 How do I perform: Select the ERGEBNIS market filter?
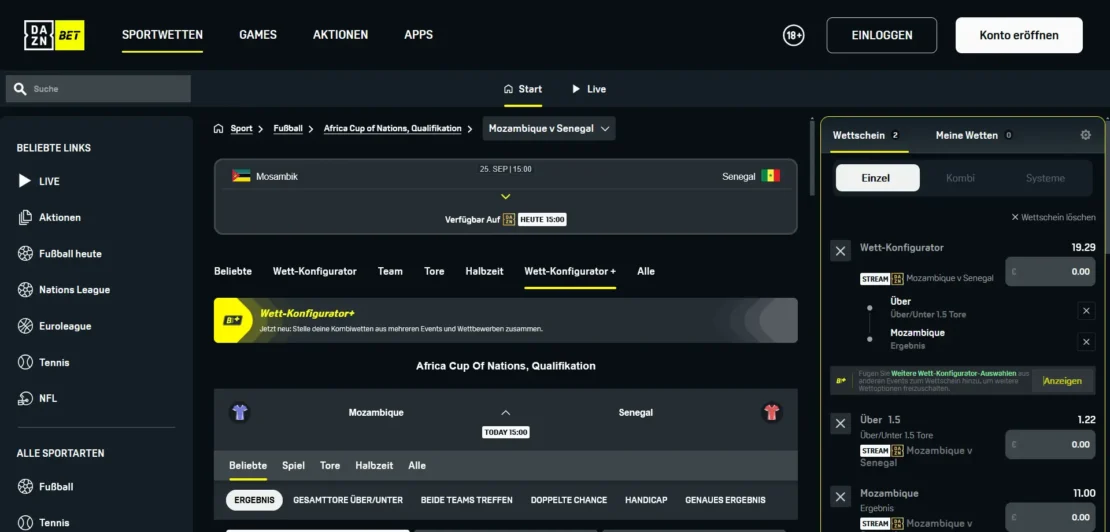pos(254,500)
